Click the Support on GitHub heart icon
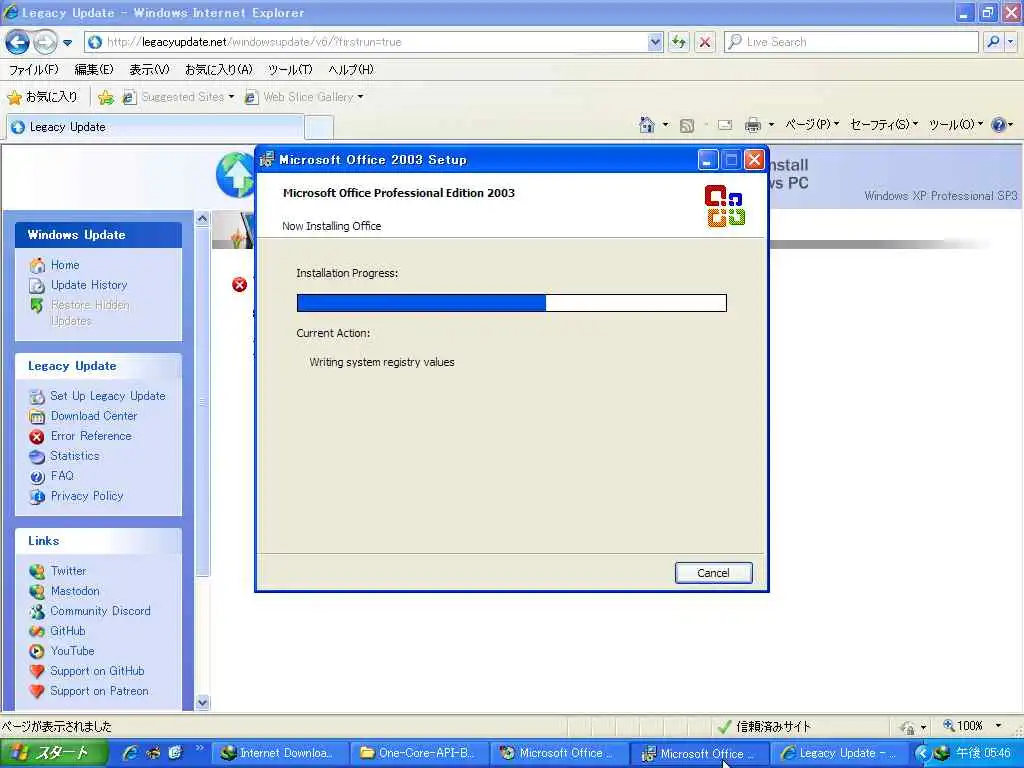This screenshot has height=768, width=1024. click(x=37, y=671)
